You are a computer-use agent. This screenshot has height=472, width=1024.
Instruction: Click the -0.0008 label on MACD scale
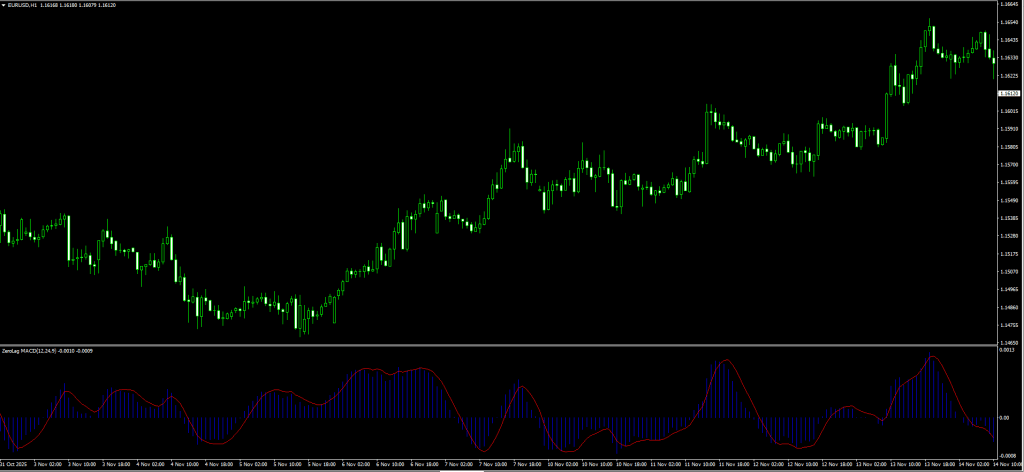1007,455
